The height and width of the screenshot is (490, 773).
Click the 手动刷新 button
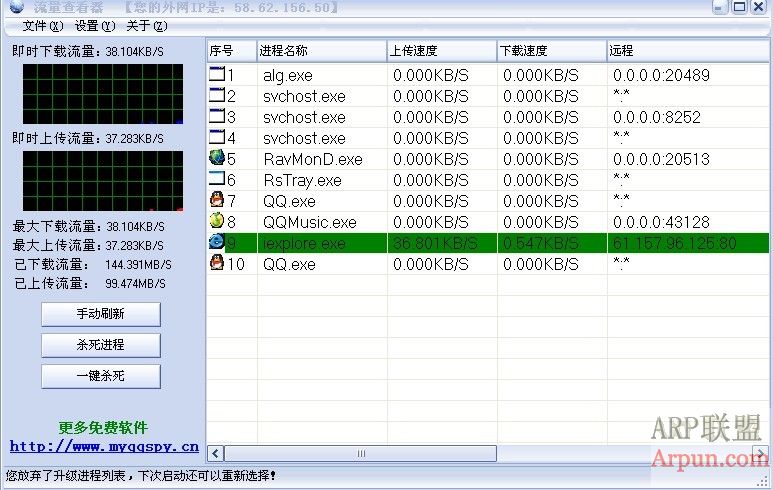(x=101, y=314)
